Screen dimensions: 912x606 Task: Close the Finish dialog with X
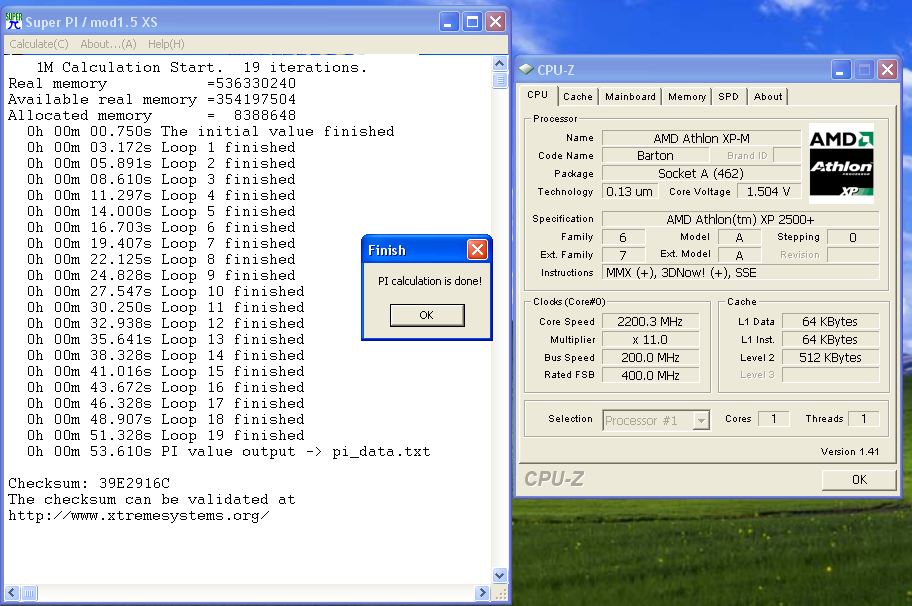[x=478, y=250]
